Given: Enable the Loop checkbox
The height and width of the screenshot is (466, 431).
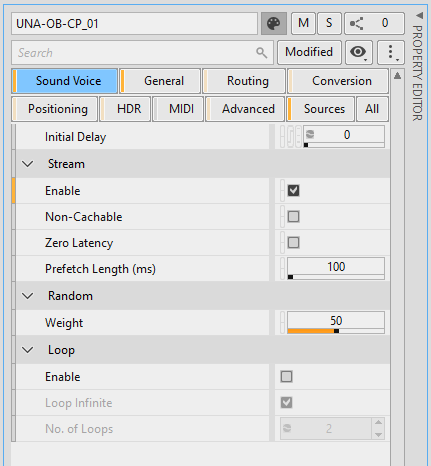Looking at the screenshot, I should point(286,377).
